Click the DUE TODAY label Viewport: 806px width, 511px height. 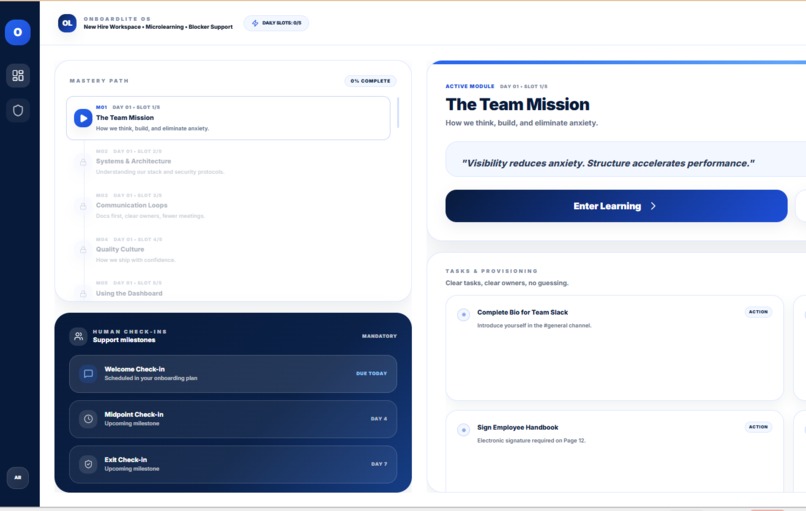point(372,374)
